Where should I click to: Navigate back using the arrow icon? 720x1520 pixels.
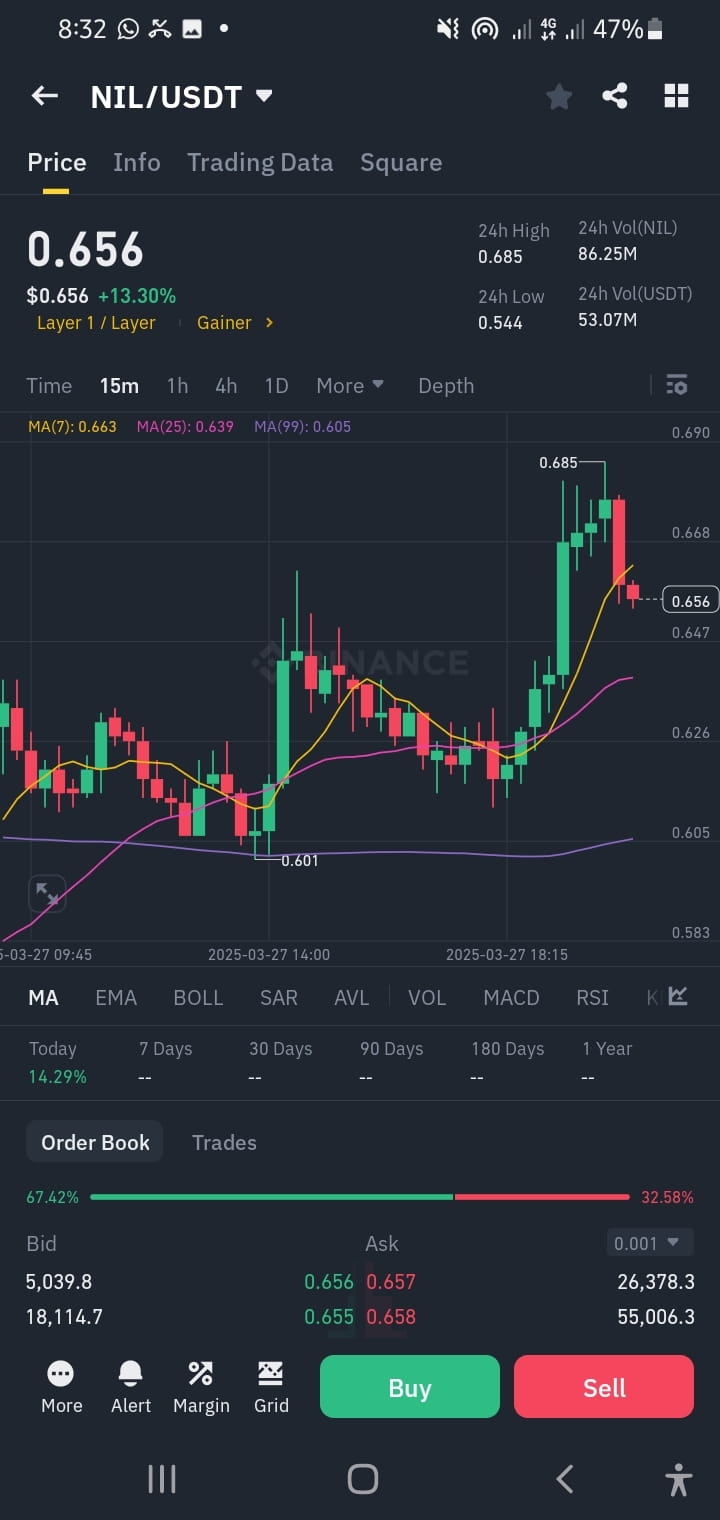[x=44, y=95]
